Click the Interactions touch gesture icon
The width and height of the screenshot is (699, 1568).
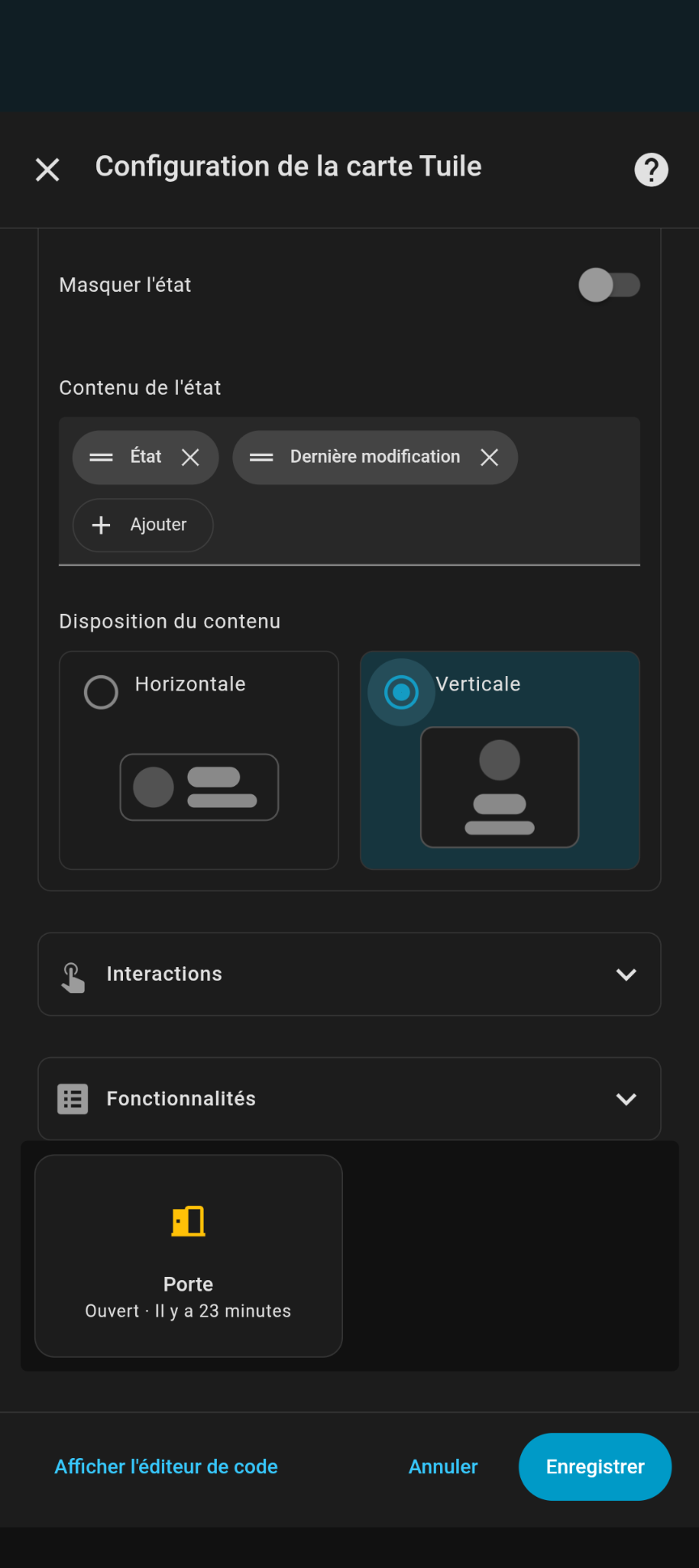click(x=73, y=977)
